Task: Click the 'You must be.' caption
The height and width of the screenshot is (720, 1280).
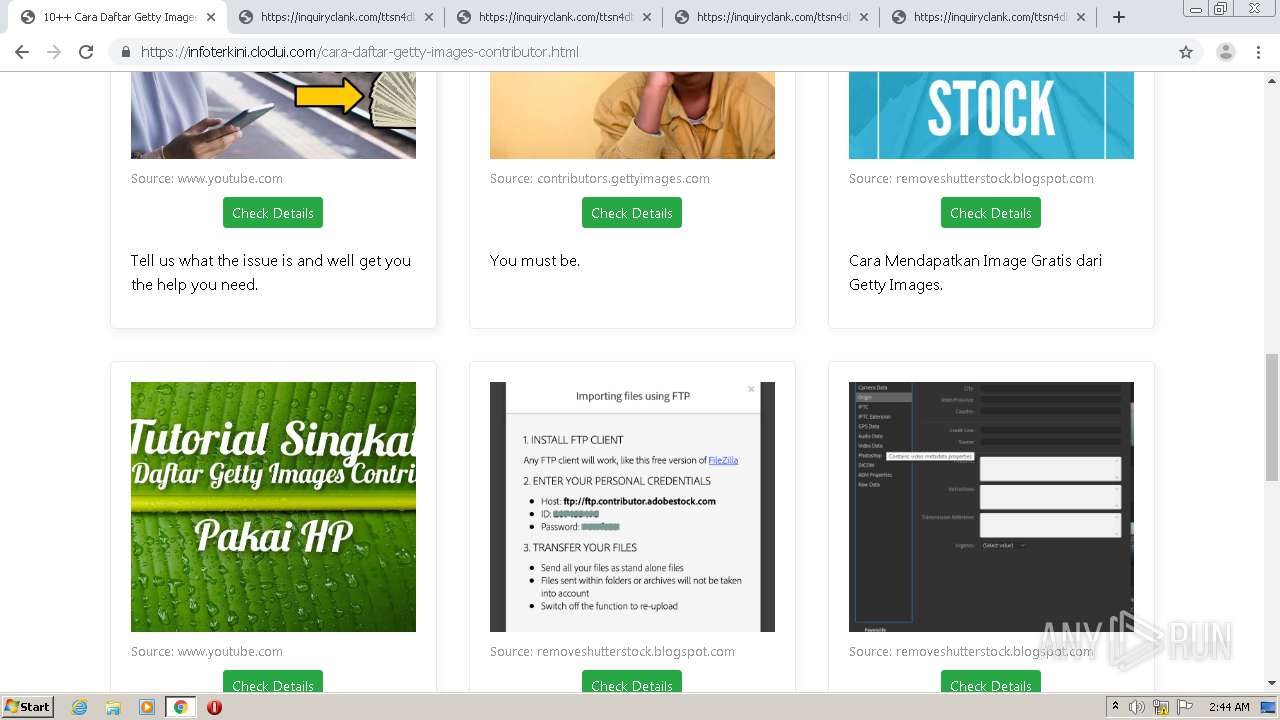Action: [x=535, y=260]
